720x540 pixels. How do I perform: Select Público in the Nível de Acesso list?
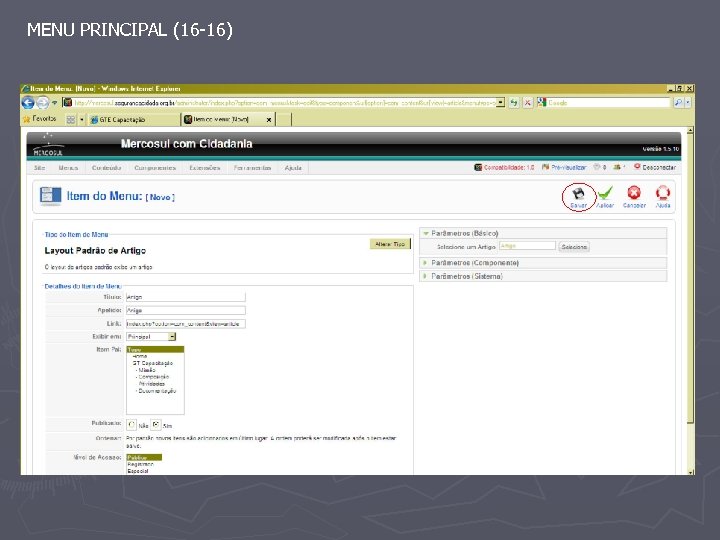144,457
